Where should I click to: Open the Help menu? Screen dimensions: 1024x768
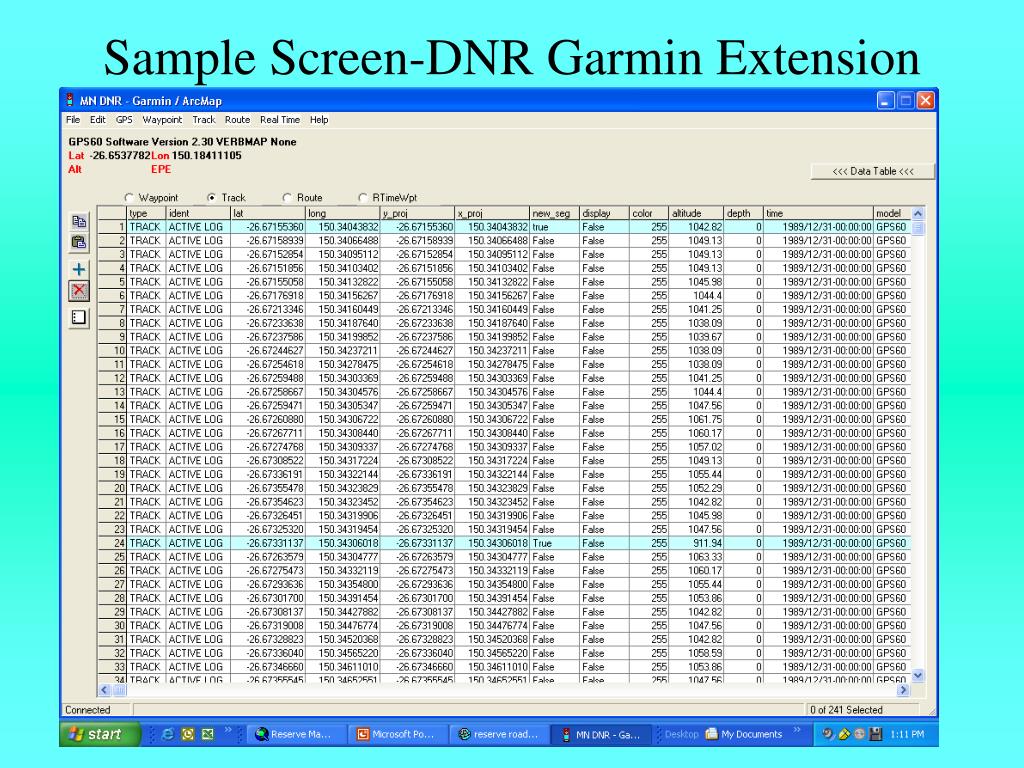(319, 120)
